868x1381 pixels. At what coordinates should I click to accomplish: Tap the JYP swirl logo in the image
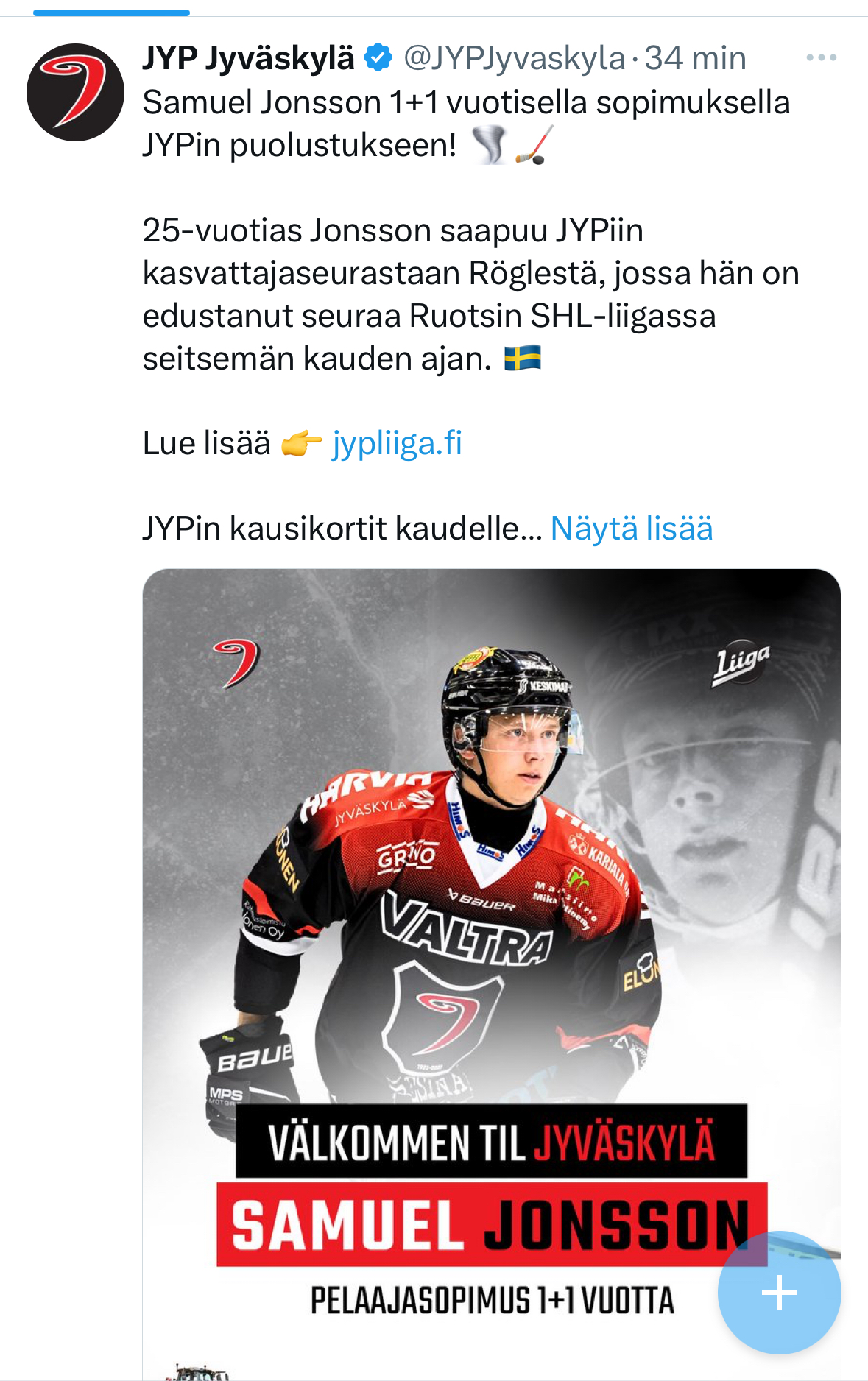click(x=237, y=663)
